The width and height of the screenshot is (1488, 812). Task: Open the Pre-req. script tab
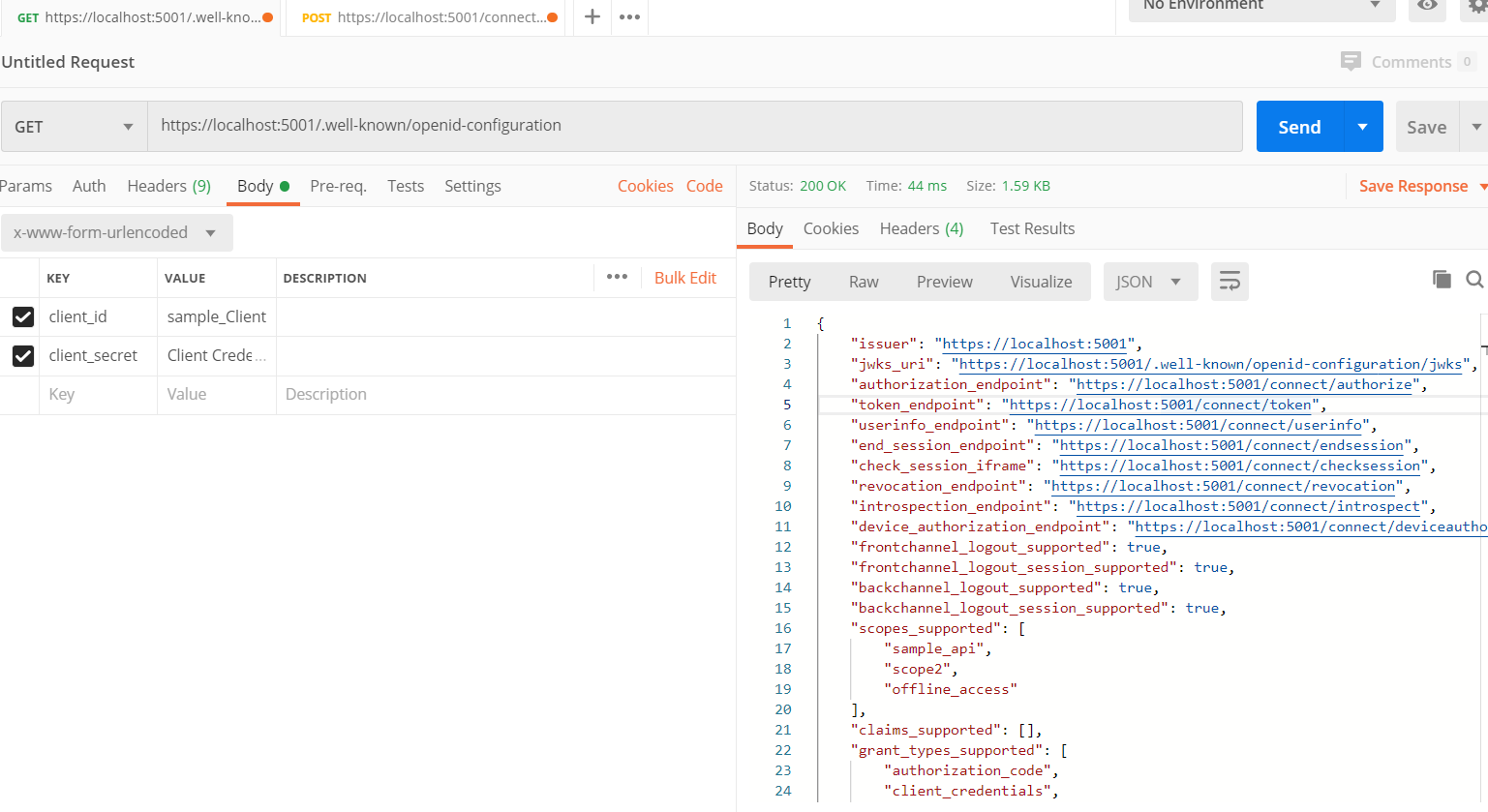338,186
